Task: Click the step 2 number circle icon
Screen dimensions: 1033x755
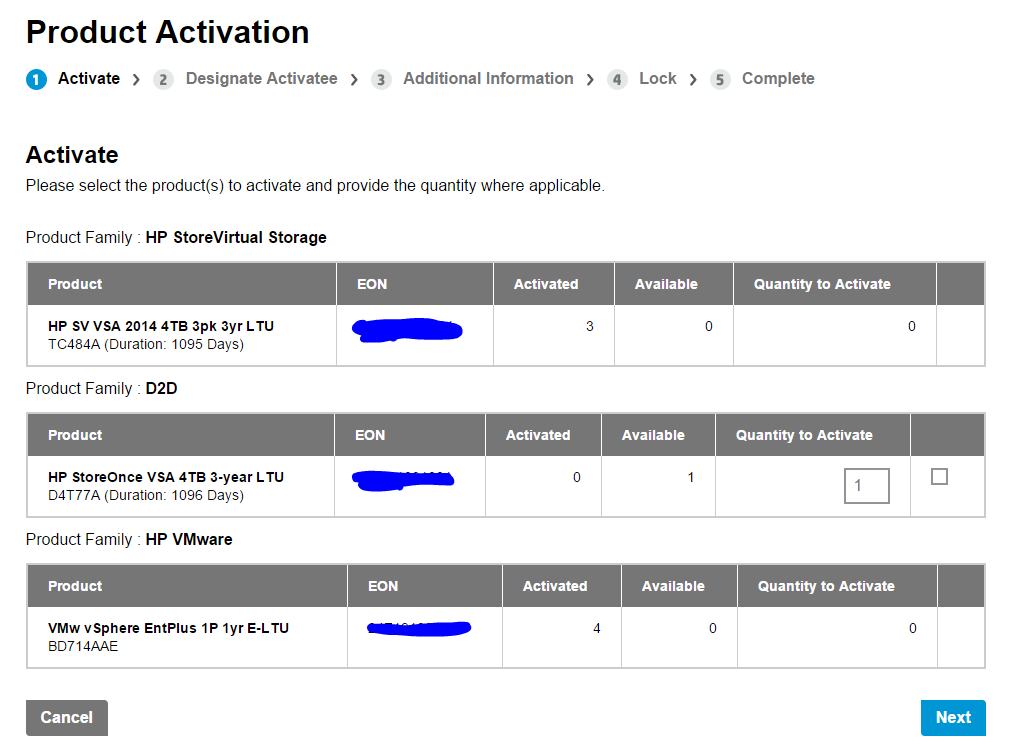Action: [x=164, y=80]
